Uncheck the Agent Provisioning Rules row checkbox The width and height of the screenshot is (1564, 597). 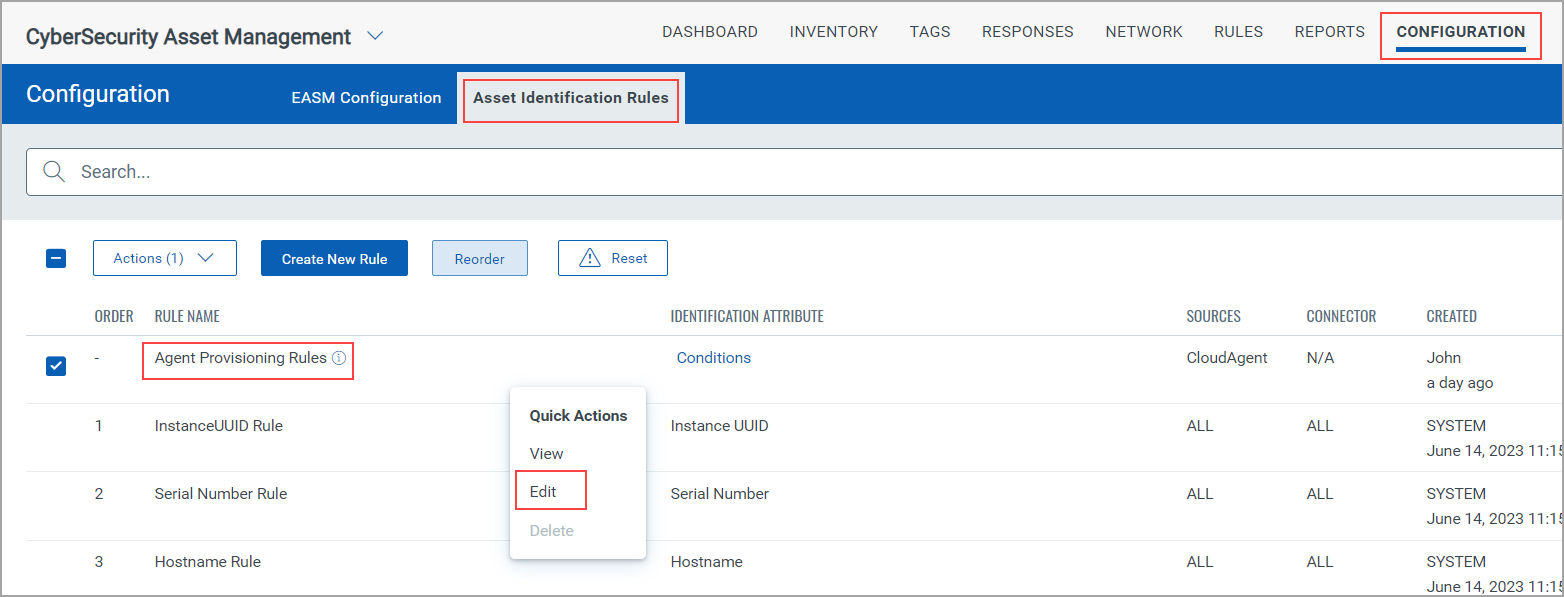click(x=56, y=366)
